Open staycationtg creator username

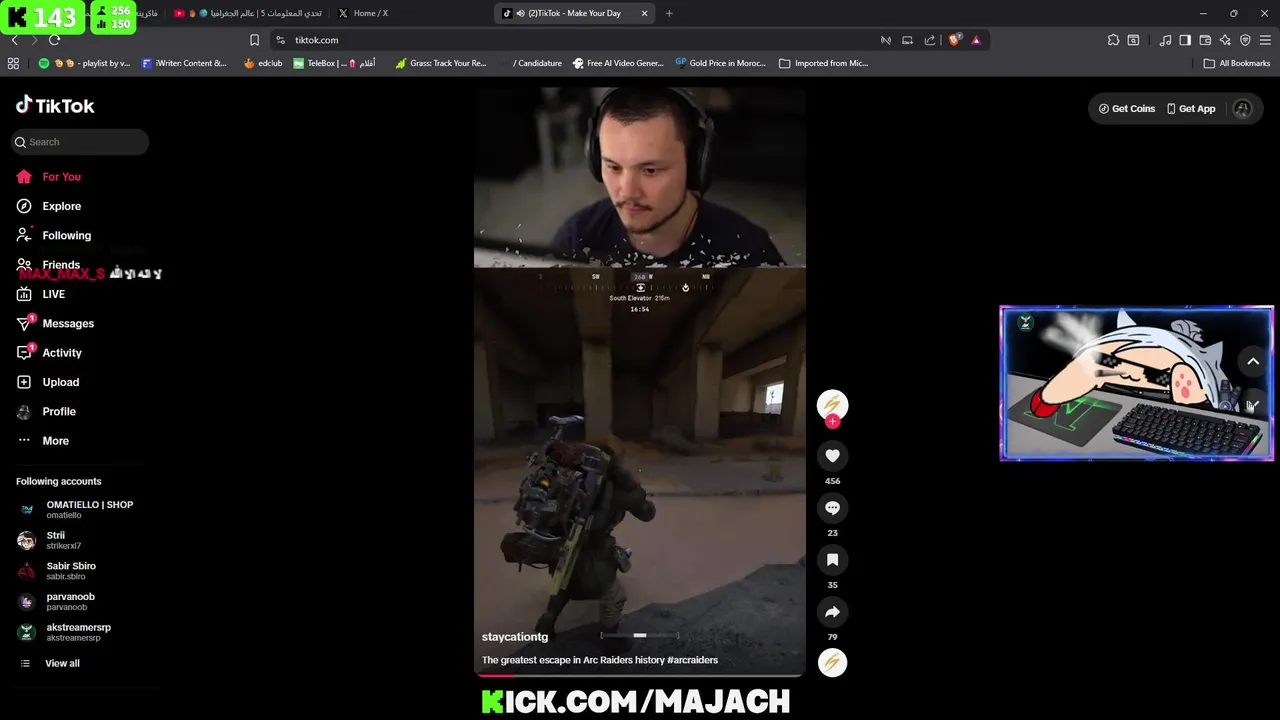pyautogui.click(x=515, y=637)
